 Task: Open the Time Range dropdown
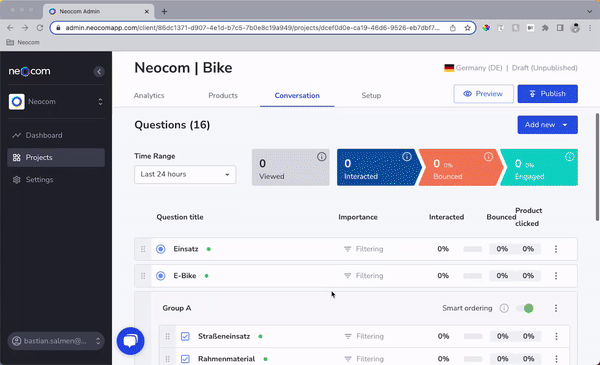pyautogui.click(x=185, y=174)
